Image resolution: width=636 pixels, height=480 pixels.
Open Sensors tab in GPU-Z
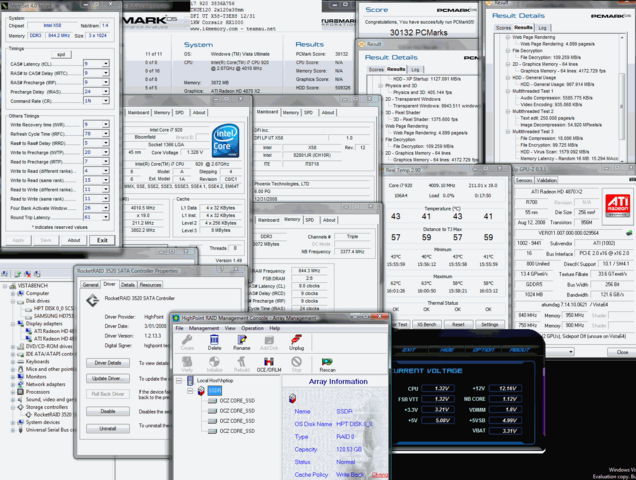(524, 180)
